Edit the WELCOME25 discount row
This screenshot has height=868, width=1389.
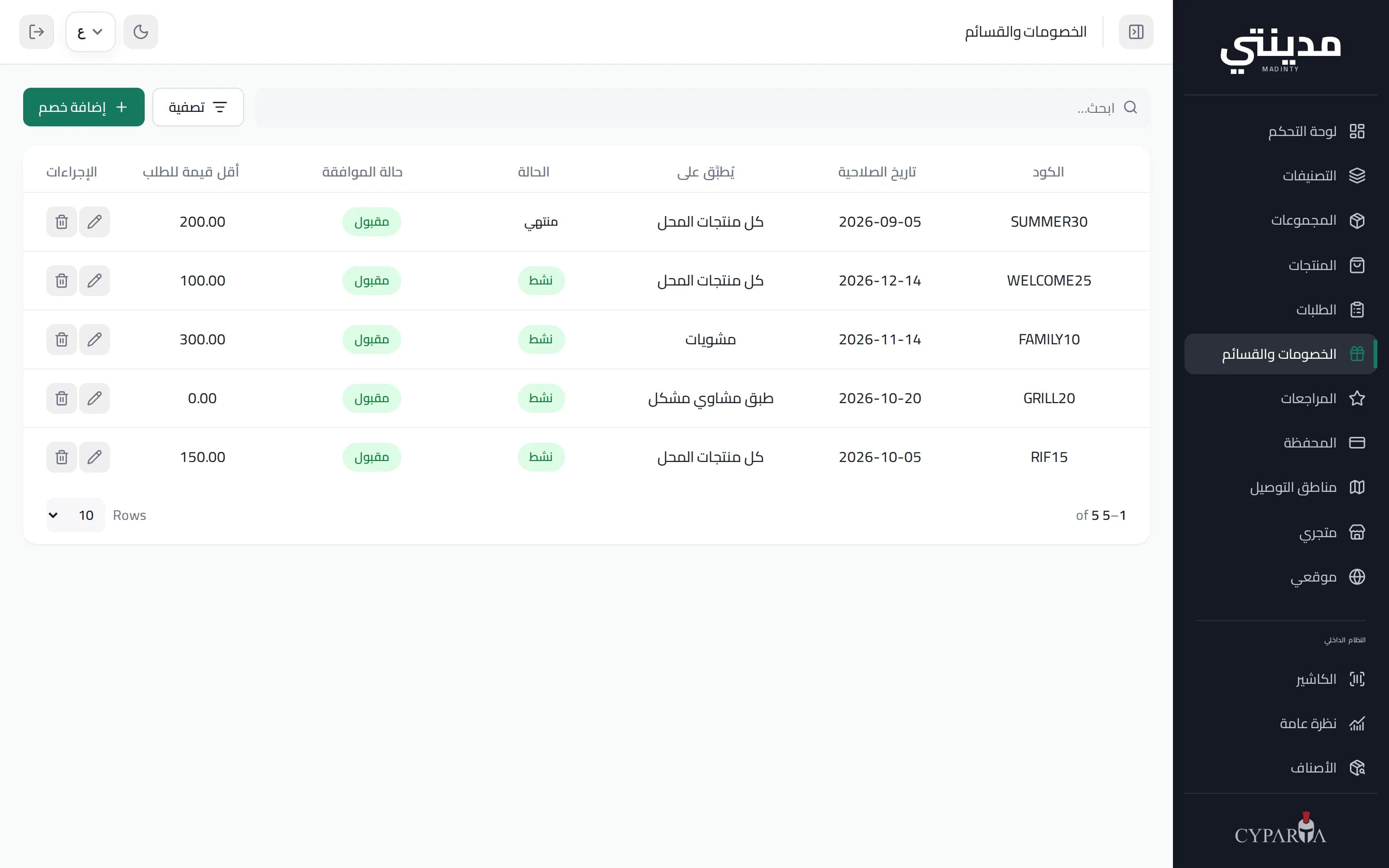click(x=95, y=281)
